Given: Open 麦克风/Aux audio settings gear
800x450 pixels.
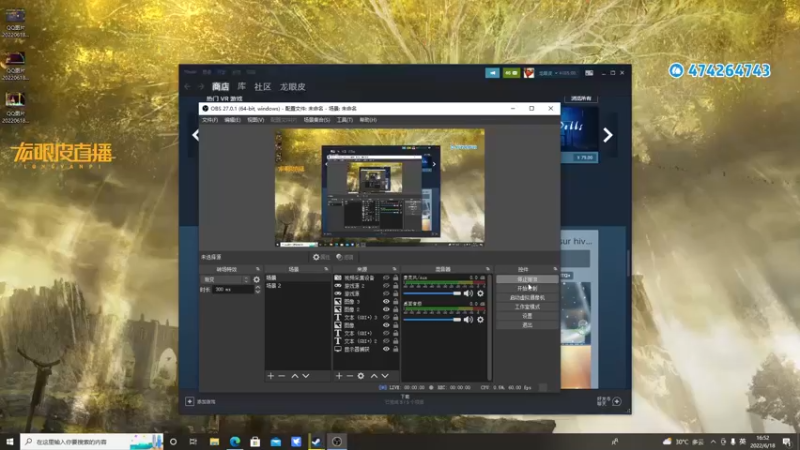Looking at the screenshot, I should [x=480, y=293].
